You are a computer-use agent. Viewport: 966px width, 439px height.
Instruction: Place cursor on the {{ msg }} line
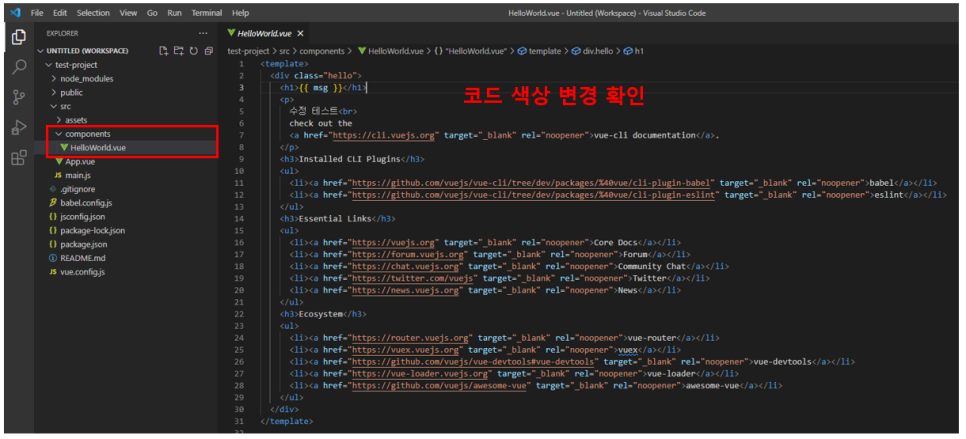click(324, 87)
